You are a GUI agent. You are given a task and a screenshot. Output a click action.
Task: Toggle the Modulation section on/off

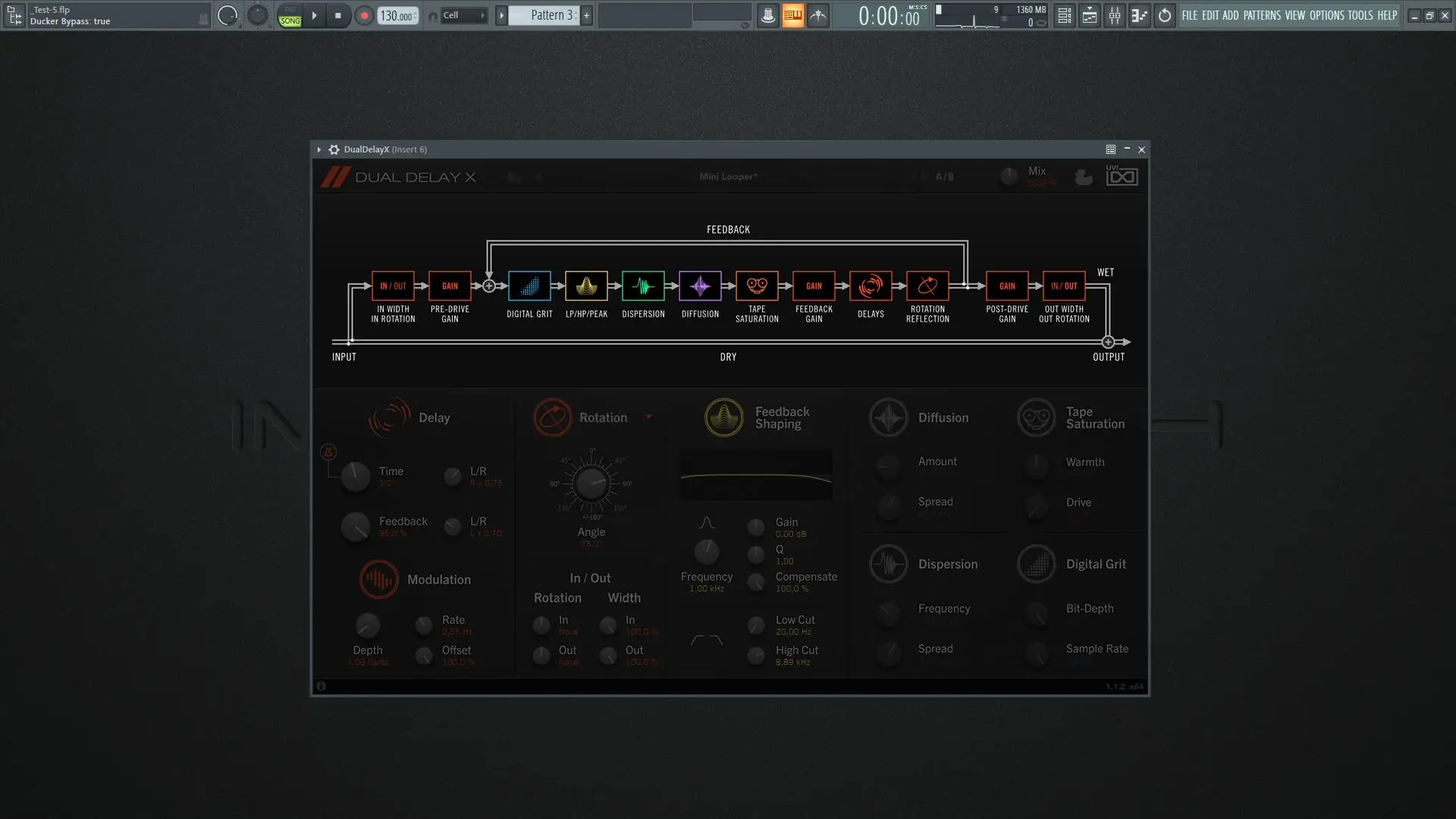(x=378, y=579)
